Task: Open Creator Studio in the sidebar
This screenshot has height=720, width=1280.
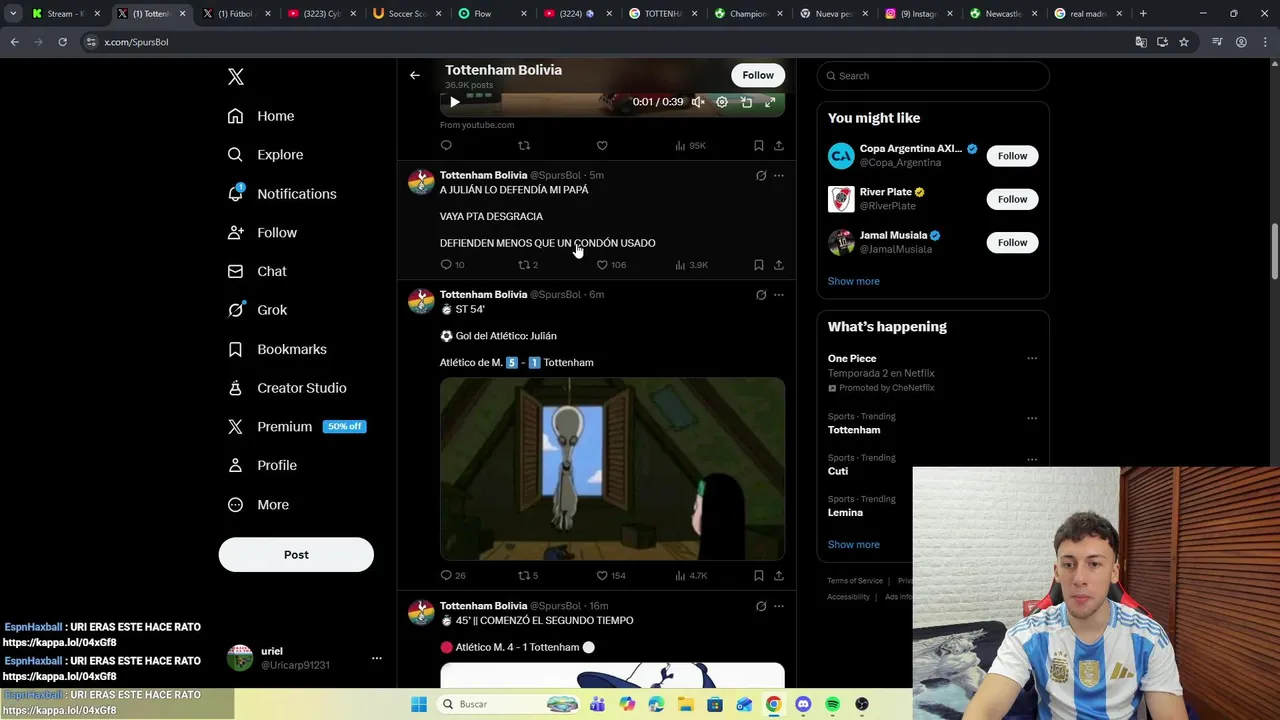Action: pos(287,388)
